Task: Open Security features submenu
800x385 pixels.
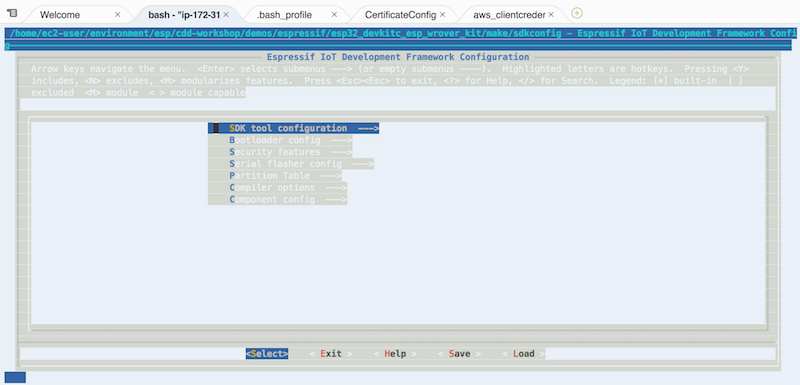Action: pyautogui.click(x=280, y=152)
